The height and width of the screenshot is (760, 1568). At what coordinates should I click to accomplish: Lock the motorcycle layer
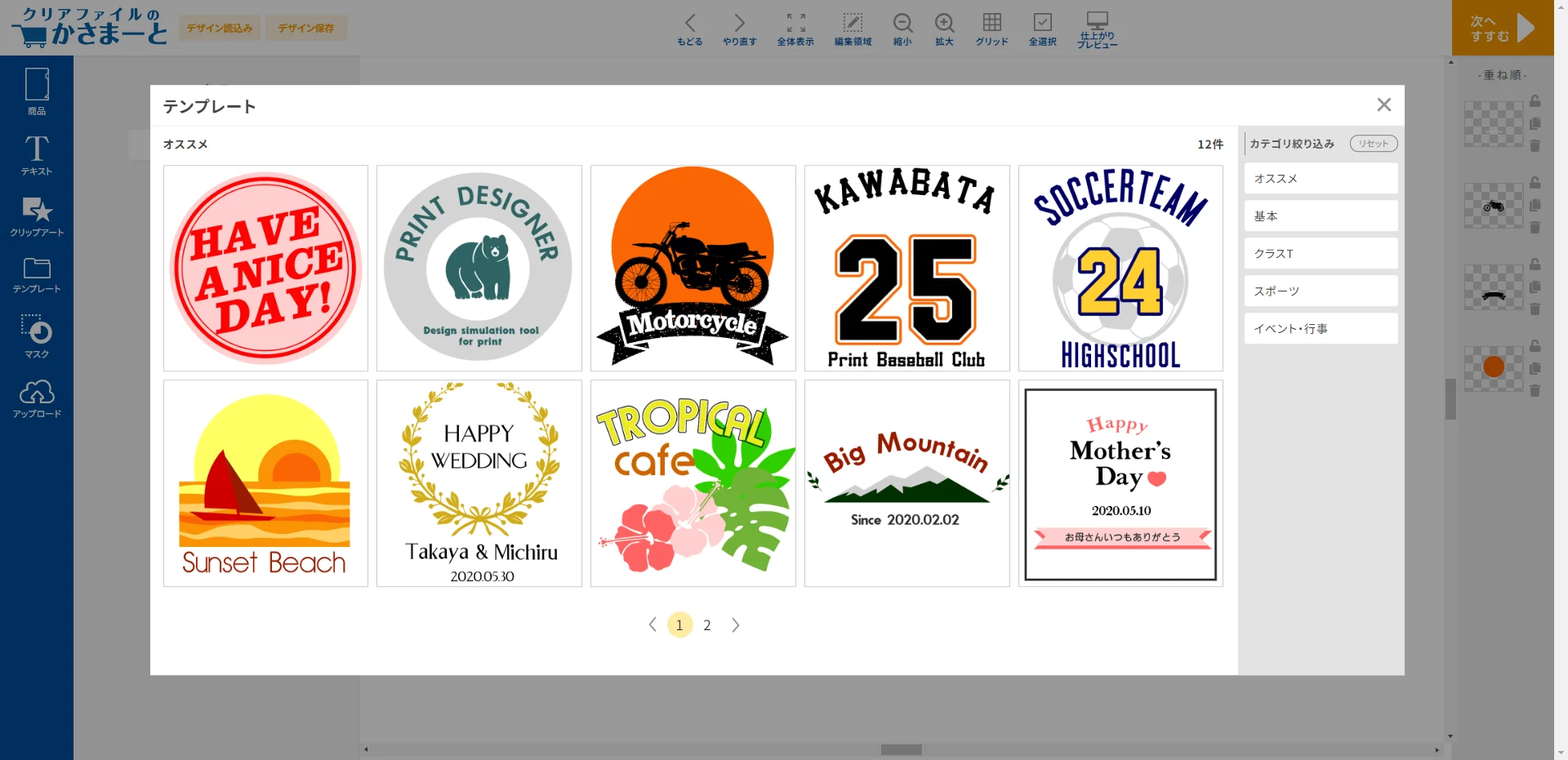click(x=1535, y=183)
